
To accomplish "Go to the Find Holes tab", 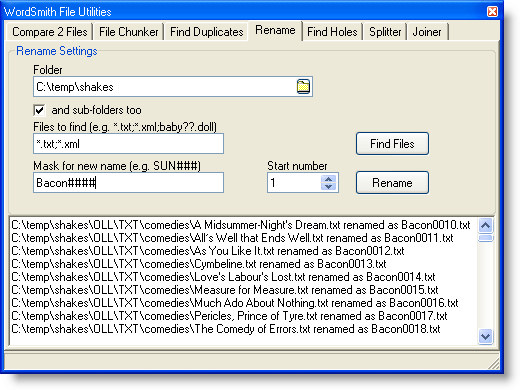I will (x=332, y=32).
